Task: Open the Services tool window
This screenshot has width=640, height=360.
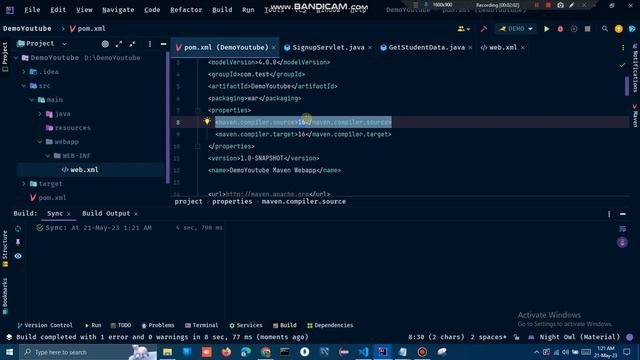Action: click(x=246, y=325)
